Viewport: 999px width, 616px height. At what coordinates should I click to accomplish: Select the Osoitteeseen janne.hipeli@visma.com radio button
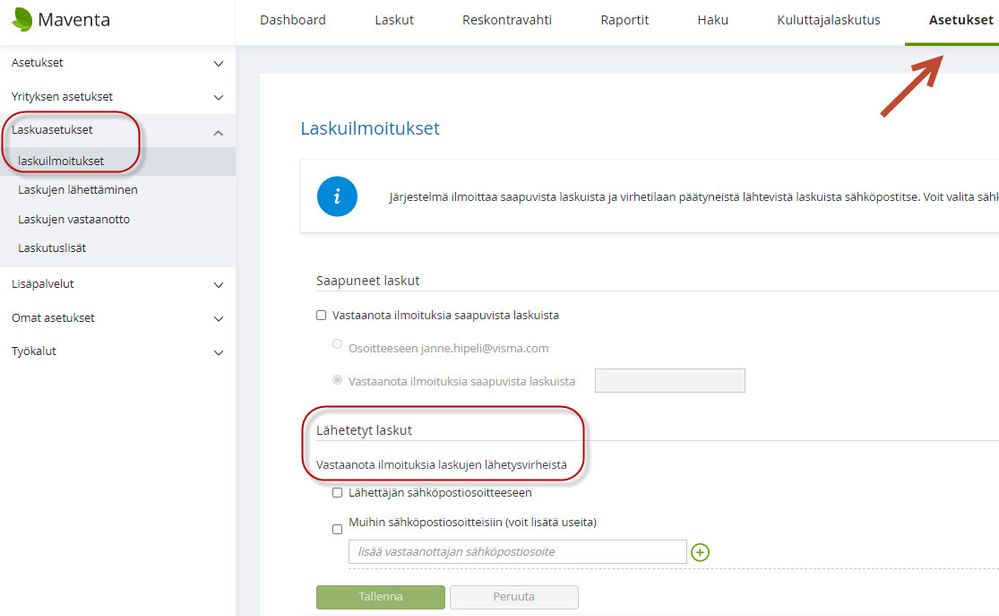(338, 345)
